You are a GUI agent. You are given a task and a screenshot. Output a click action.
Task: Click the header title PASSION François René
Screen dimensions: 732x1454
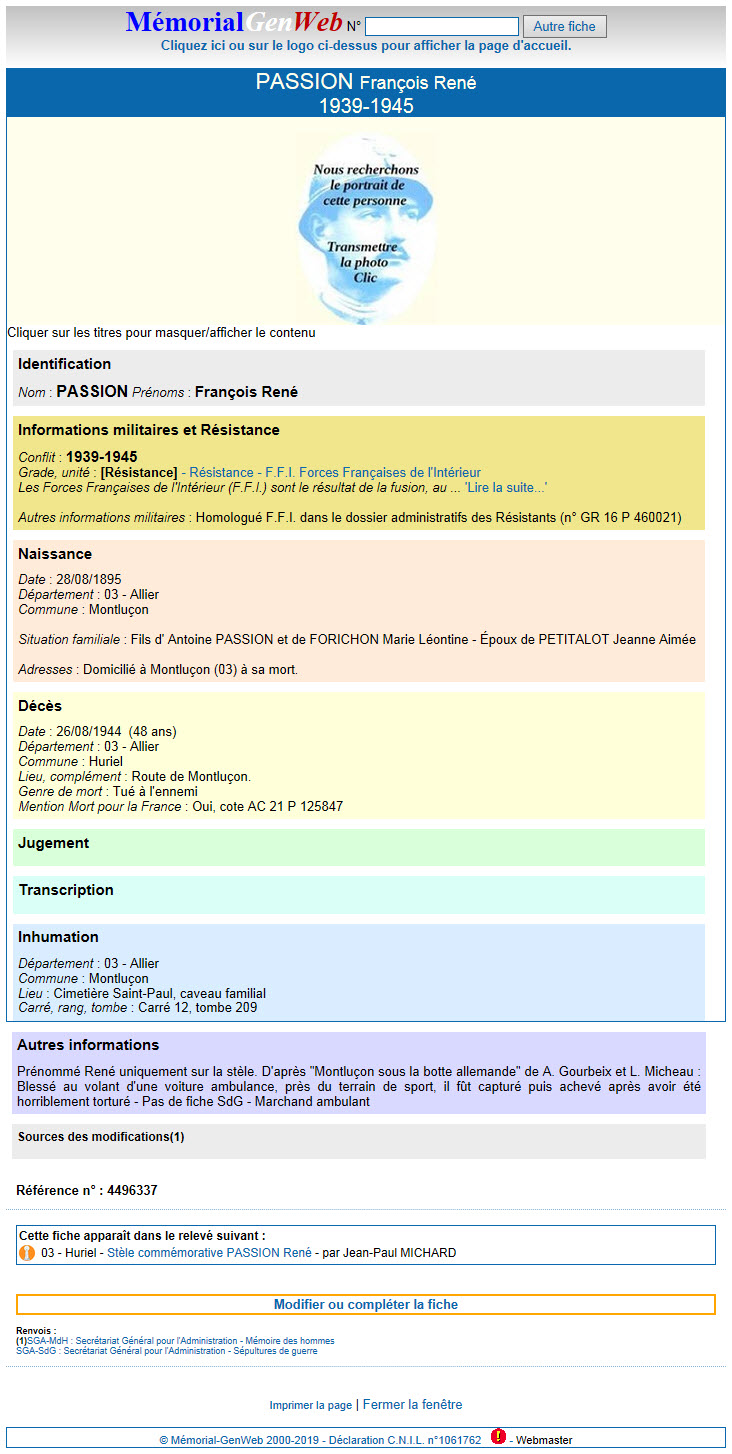[x=366, y=83]
